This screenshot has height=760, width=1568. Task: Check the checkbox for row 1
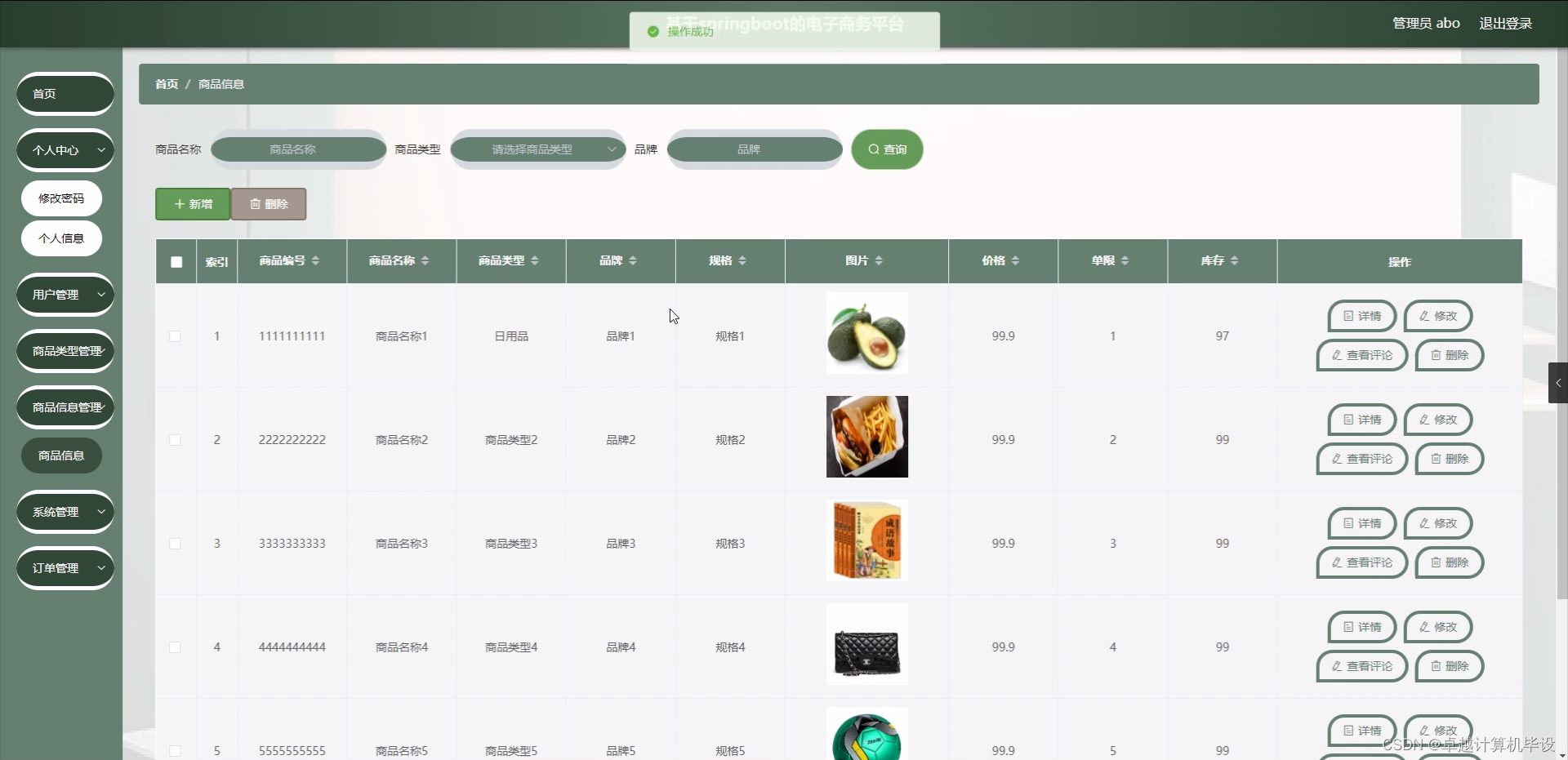pyautogui.click(x=176, y=336)
